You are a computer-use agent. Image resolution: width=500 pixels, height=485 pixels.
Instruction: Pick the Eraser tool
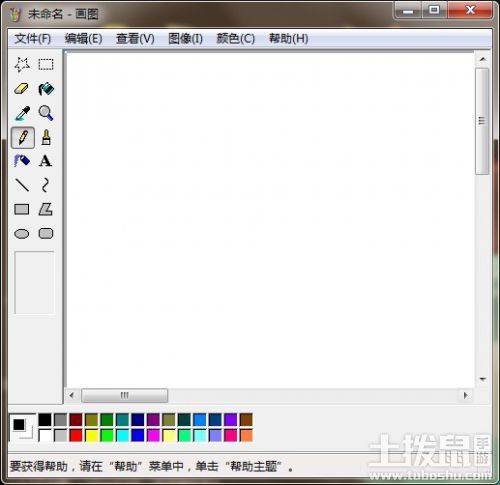tap(22, 89)
